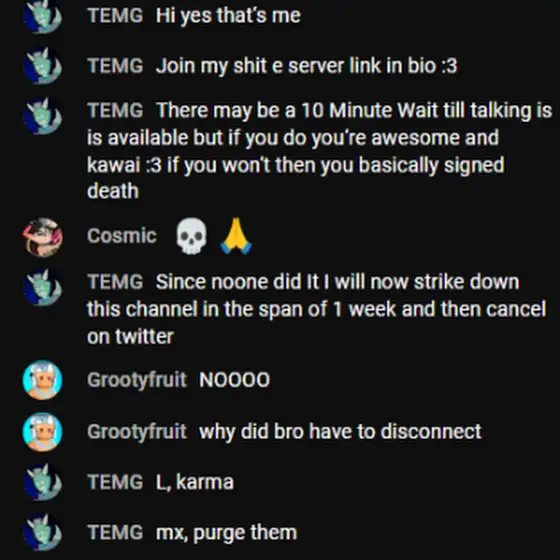Viewport: 560px width, 560px height.
Task: Click the skull emoji in Cosmic's message
Action: click(191, 236)
